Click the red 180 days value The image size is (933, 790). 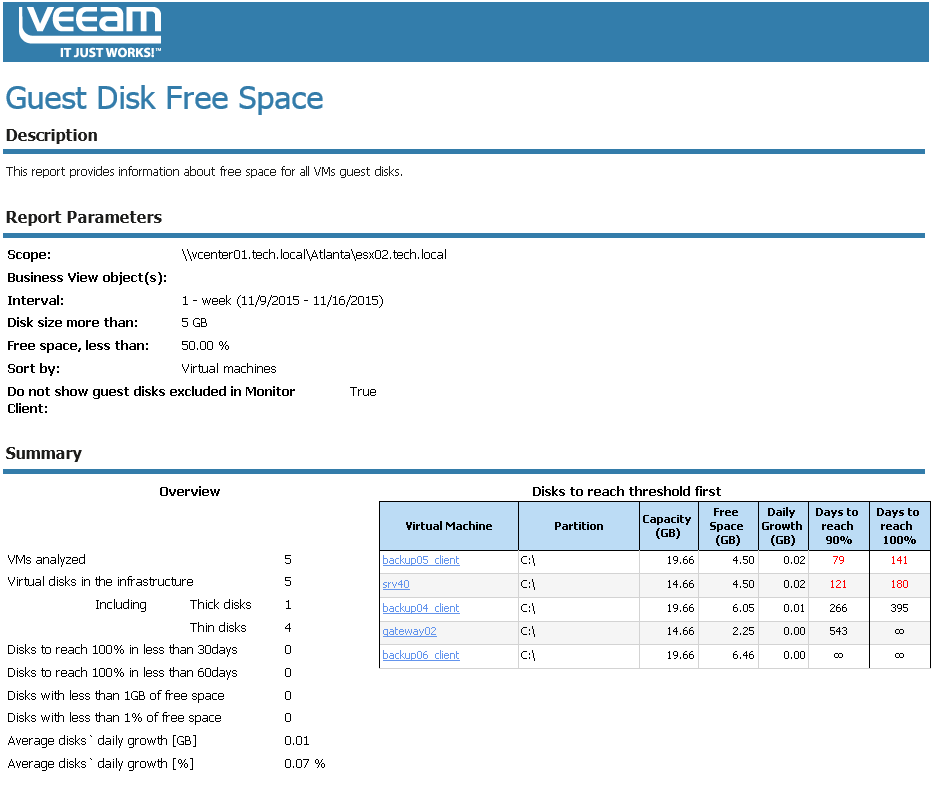click(x=899, y=584)
